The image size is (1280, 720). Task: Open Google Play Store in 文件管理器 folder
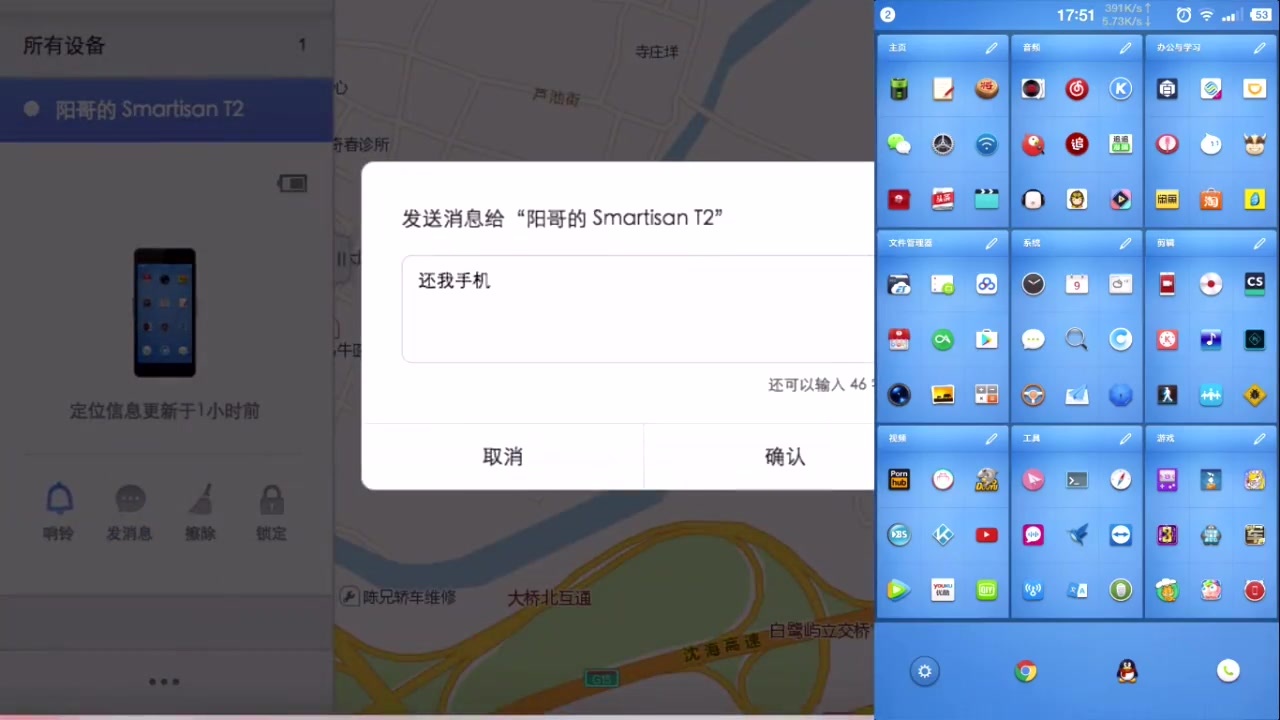[987, 340]
